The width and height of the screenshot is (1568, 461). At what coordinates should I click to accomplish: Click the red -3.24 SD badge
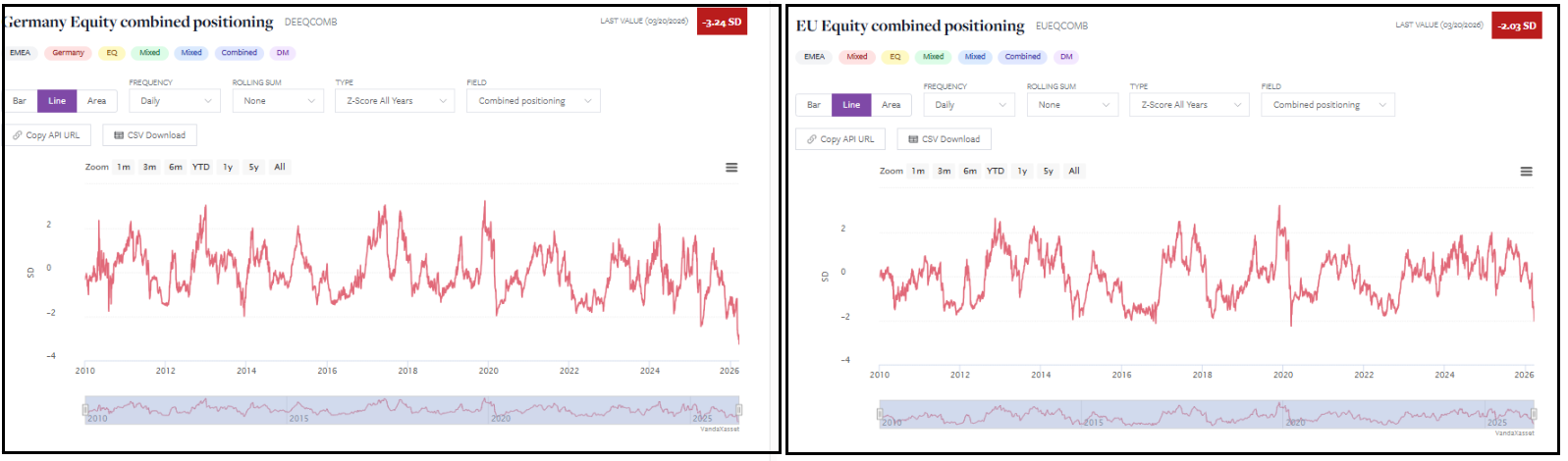click(722, 22)
